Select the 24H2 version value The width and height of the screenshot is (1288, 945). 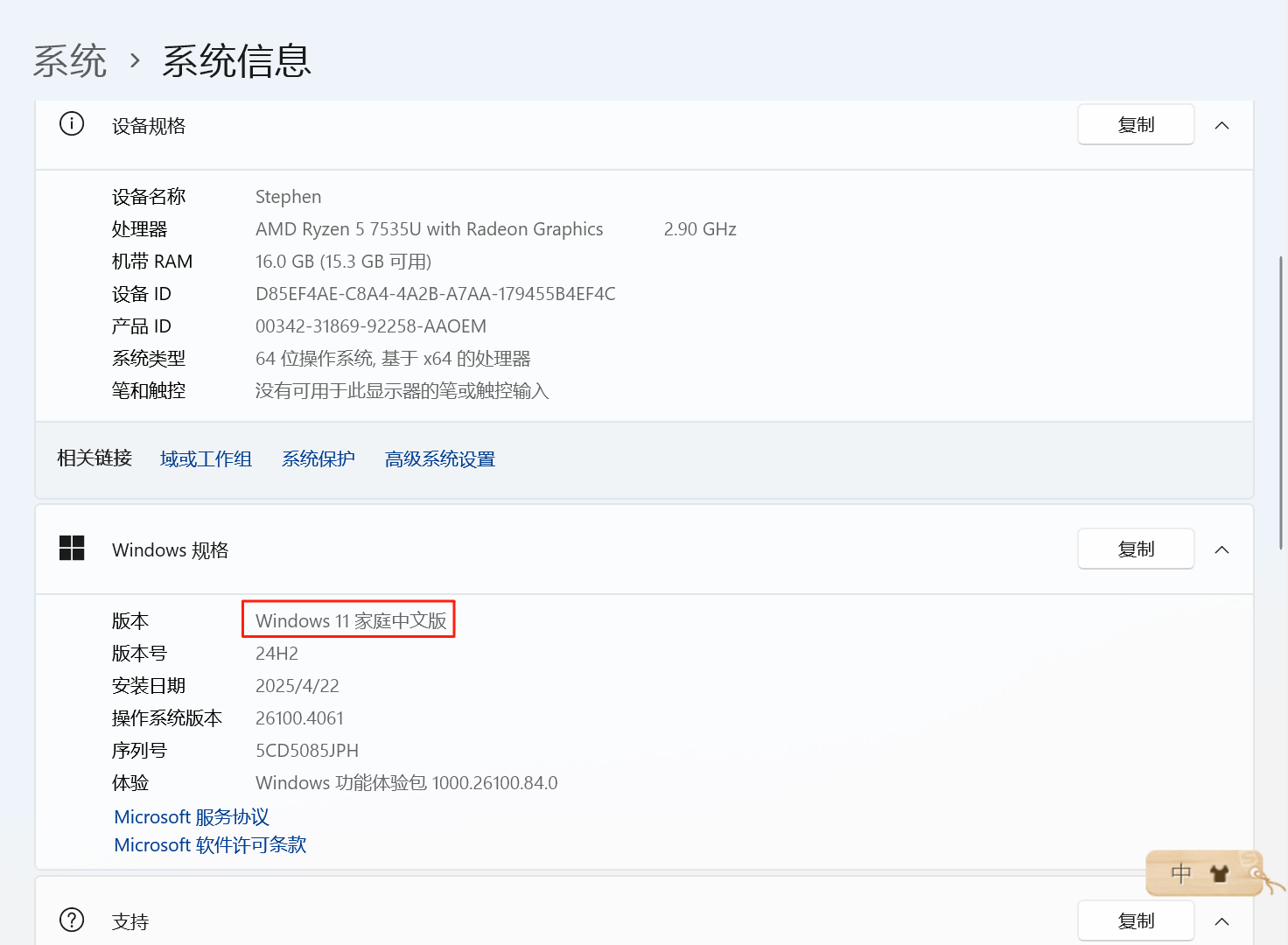(276, 654)
